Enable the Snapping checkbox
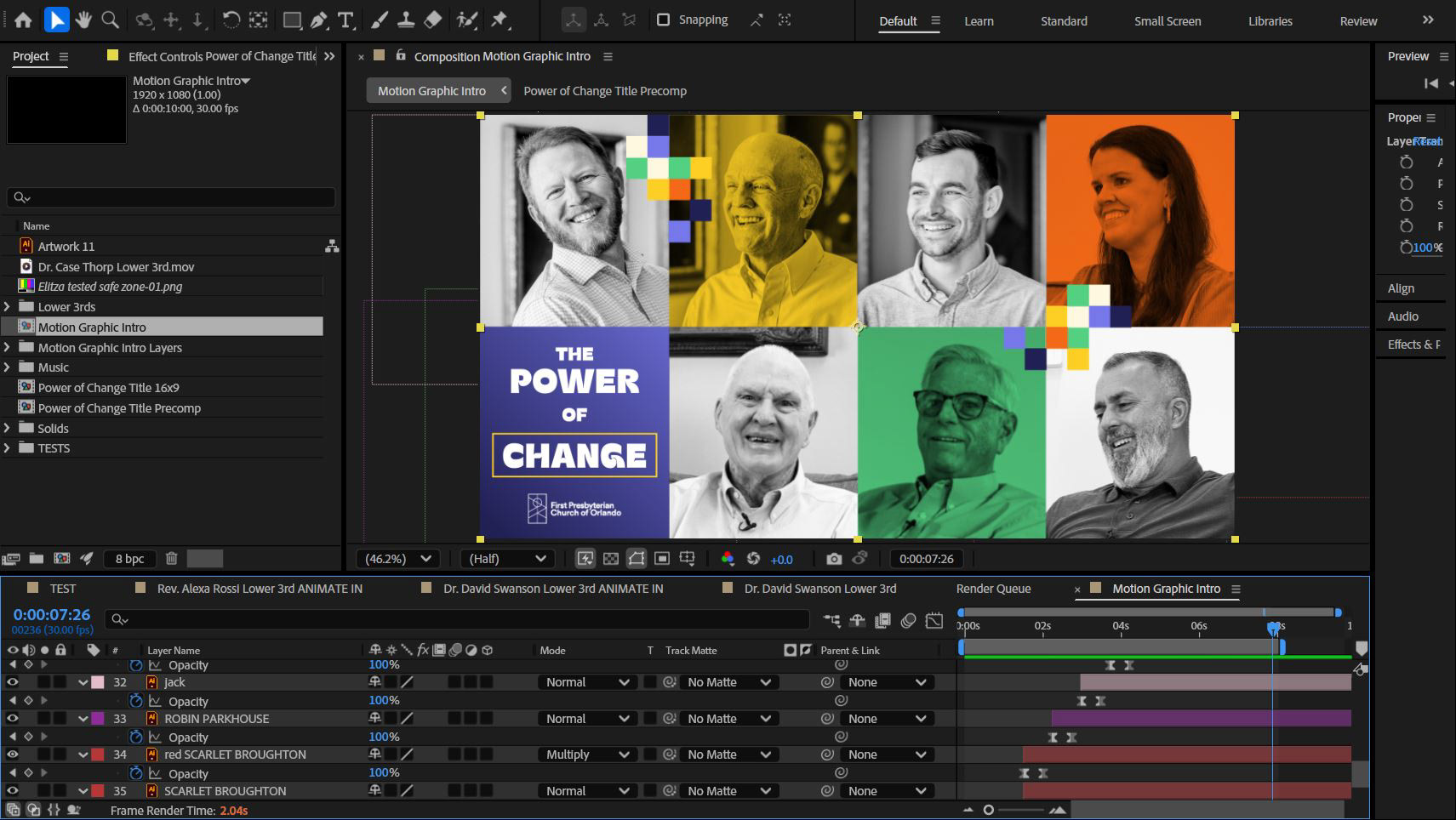Viewport: 1456px width, 820px height. point(664,20)
